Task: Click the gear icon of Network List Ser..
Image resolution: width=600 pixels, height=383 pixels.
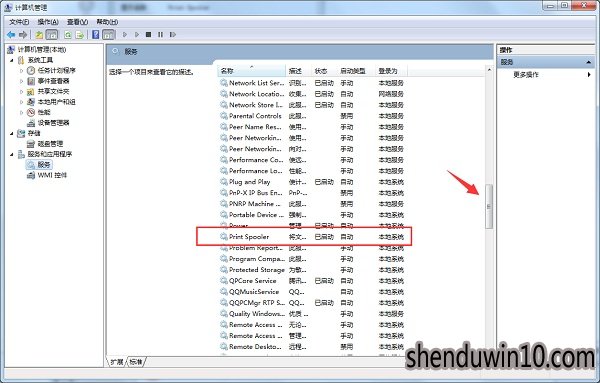Action: (224, 83)
